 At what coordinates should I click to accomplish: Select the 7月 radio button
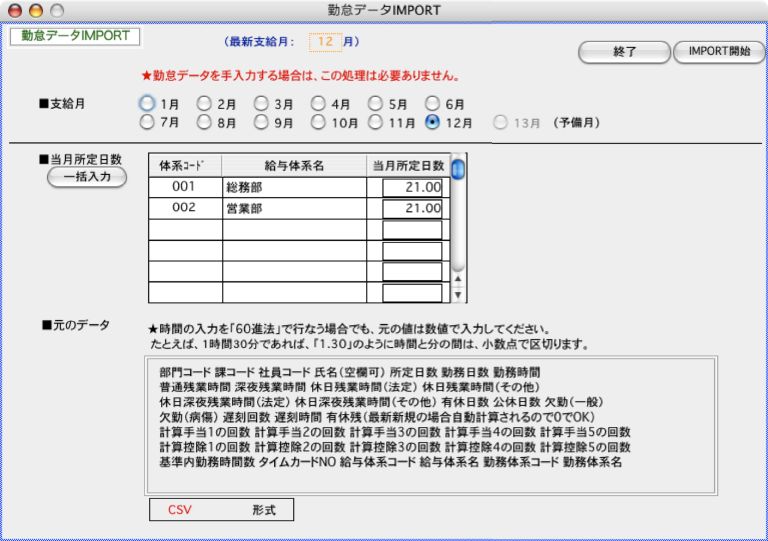[x=148, y=123]
